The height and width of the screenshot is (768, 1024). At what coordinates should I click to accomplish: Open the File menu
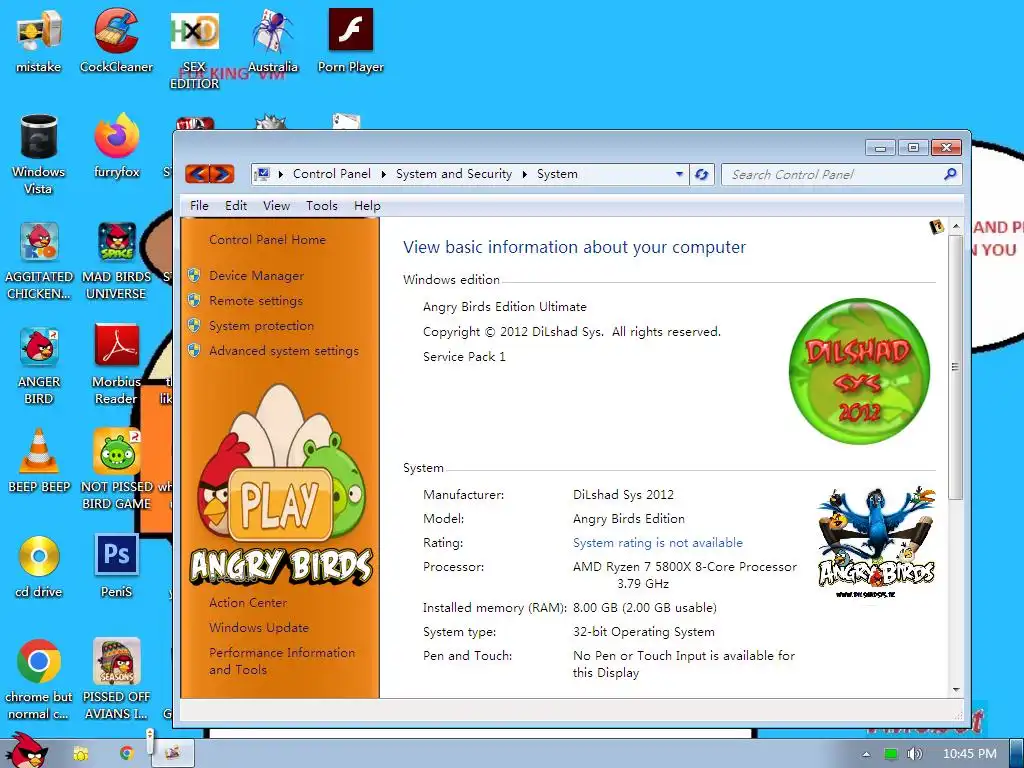199,206
